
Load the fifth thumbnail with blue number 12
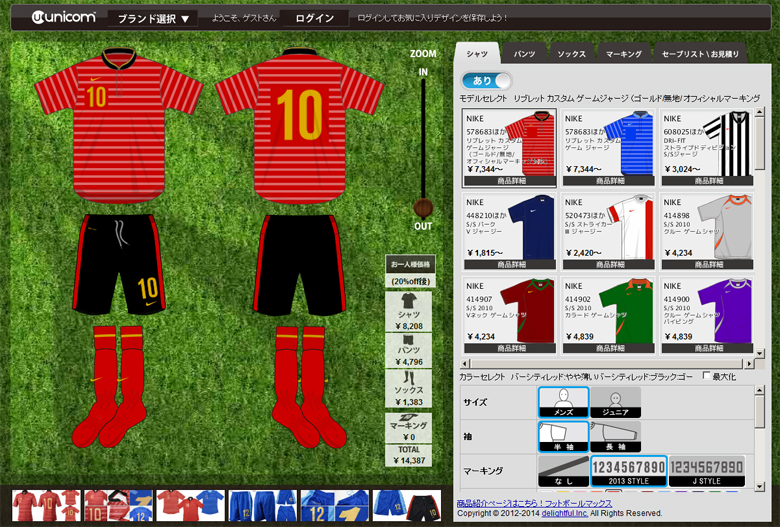(x=335, y=505)
